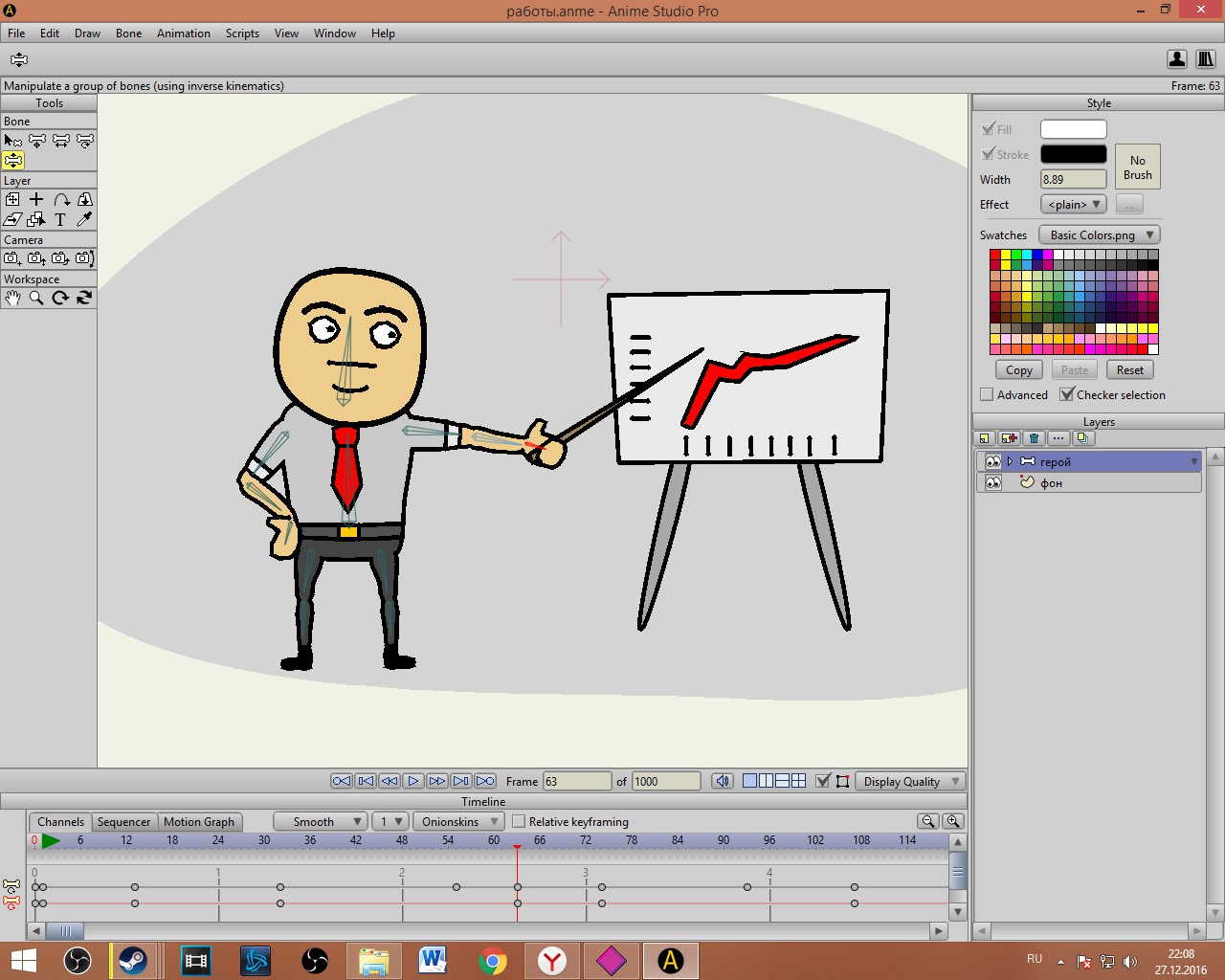Click the Duplicate Layer icon
This screenshot has width=1225, height=980.
click(x=1009, y=438)
